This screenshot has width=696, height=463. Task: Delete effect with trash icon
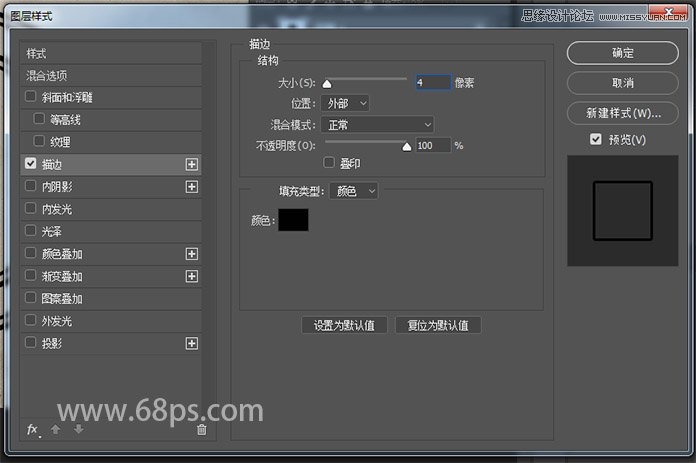pos(202,429)
